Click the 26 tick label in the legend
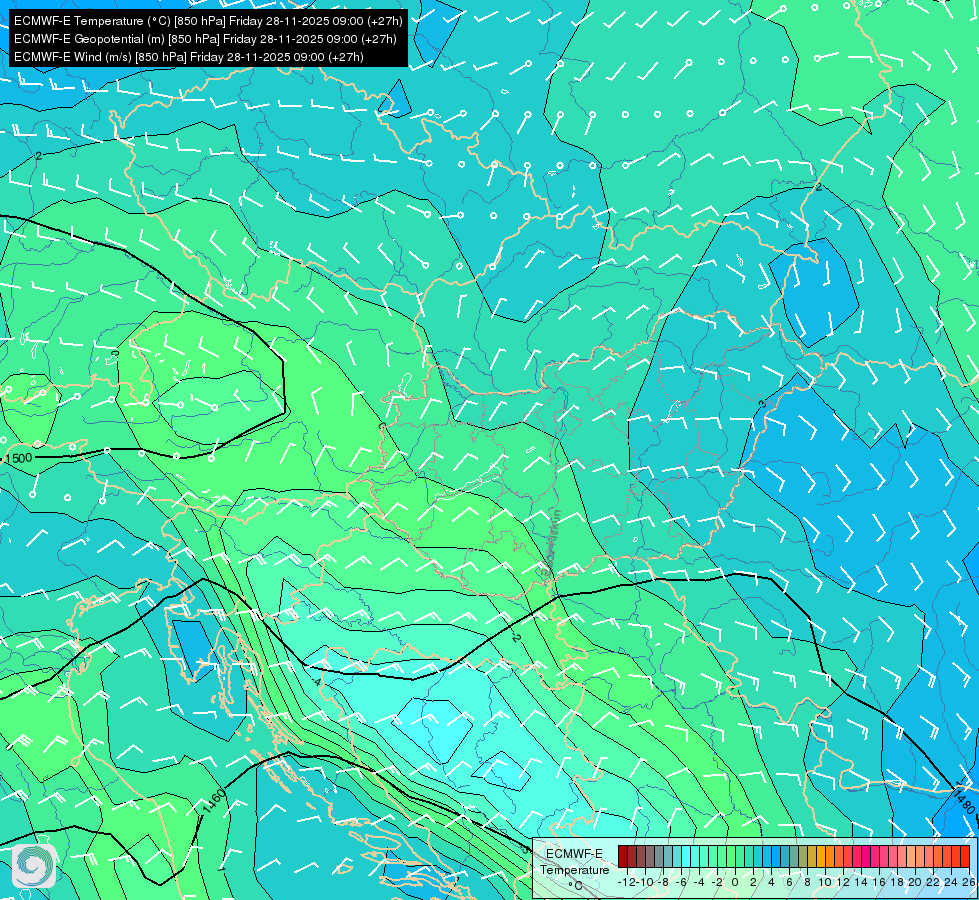Image resolution: width=979 pixels, height=900 pixels. coord(968,882)
